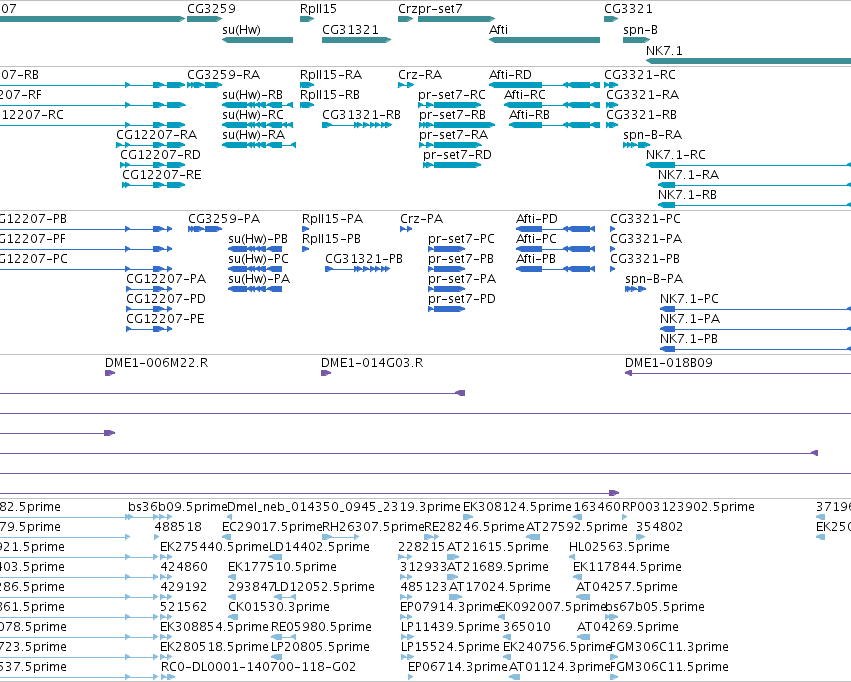Viewport: 851px width, 682px height.
Task: Select the spn-B-RA transcript label
Action: click(x=652, y=135)
